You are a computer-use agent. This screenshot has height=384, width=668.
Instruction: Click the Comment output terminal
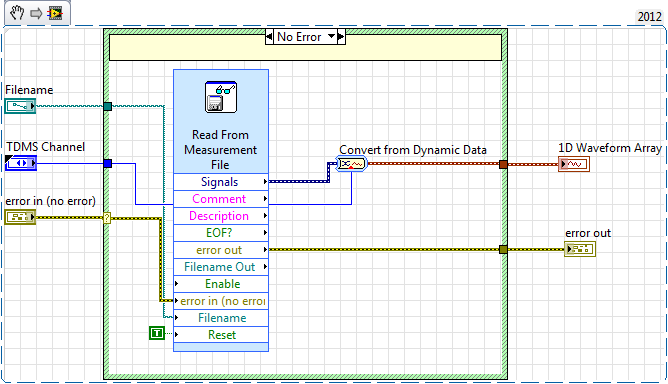221,199
